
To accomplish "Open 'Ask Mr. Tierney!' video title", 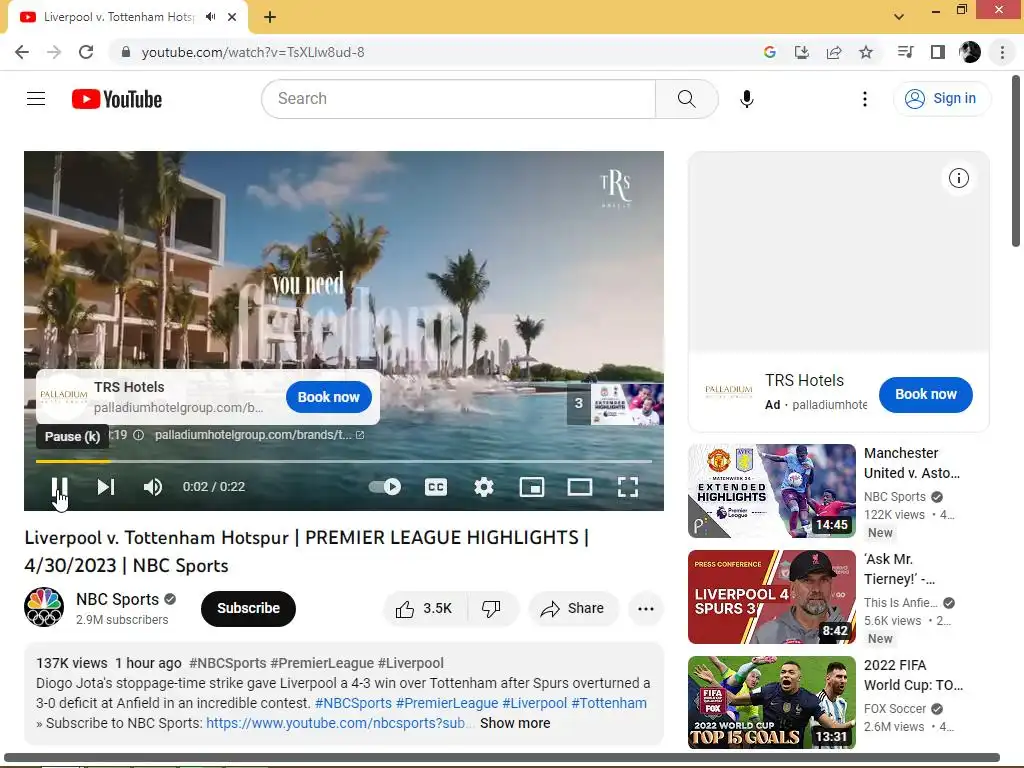I will click(899, 569).
